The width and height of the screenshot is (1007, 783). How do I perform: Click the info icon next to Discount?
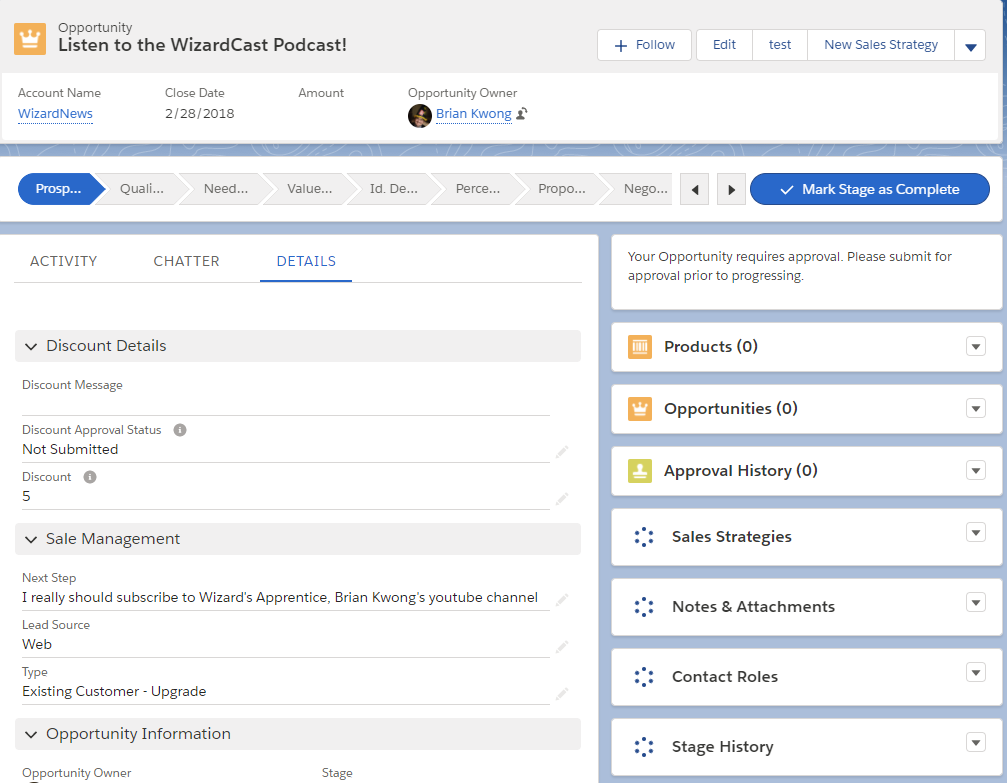pos(90,476)
